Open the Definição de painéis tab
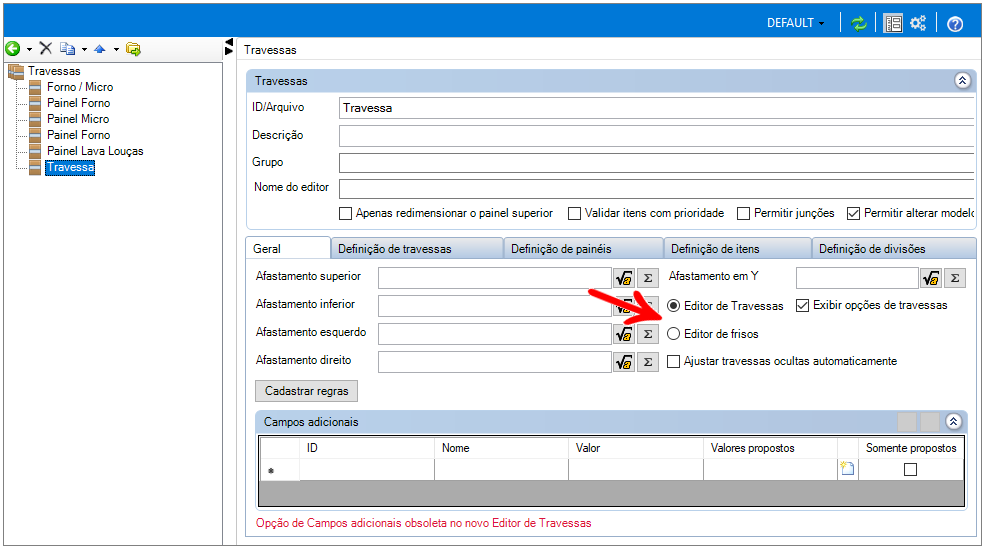 pyautogui.click(x=581, y=249)
